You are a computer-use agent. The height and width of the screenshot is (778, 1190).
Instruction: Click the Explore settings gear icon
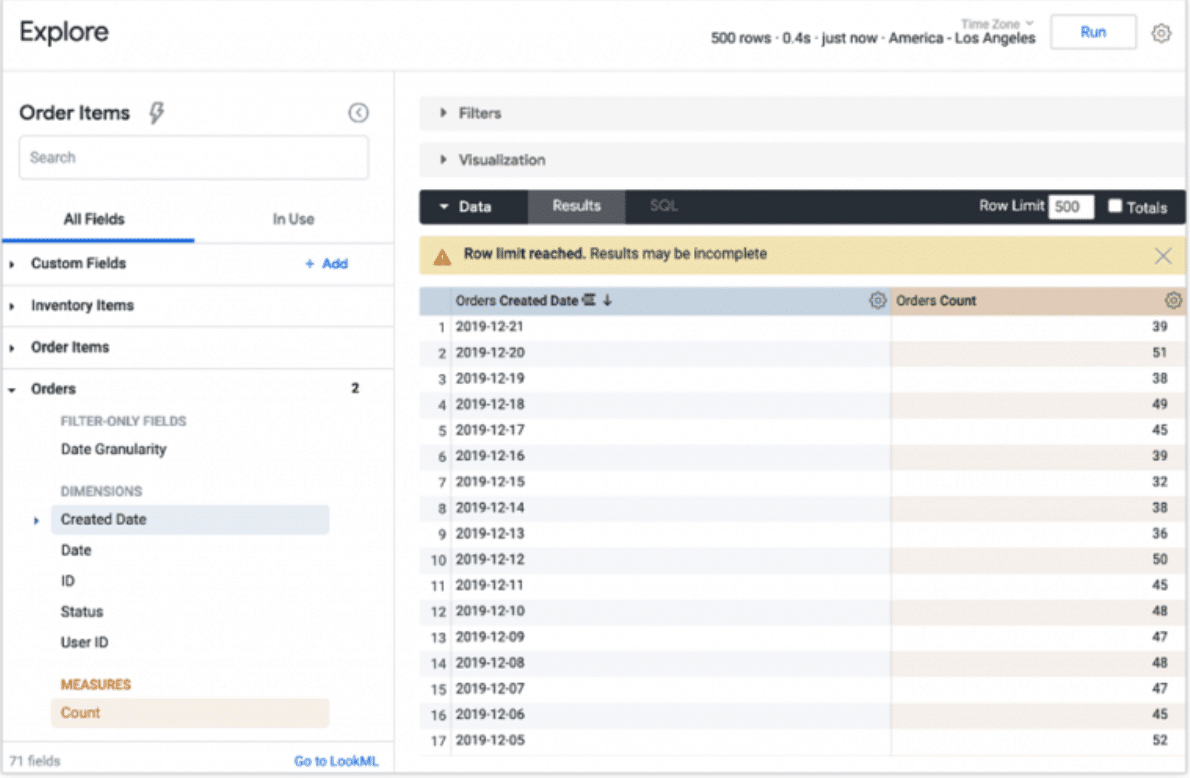click(x=1161, y=33)
